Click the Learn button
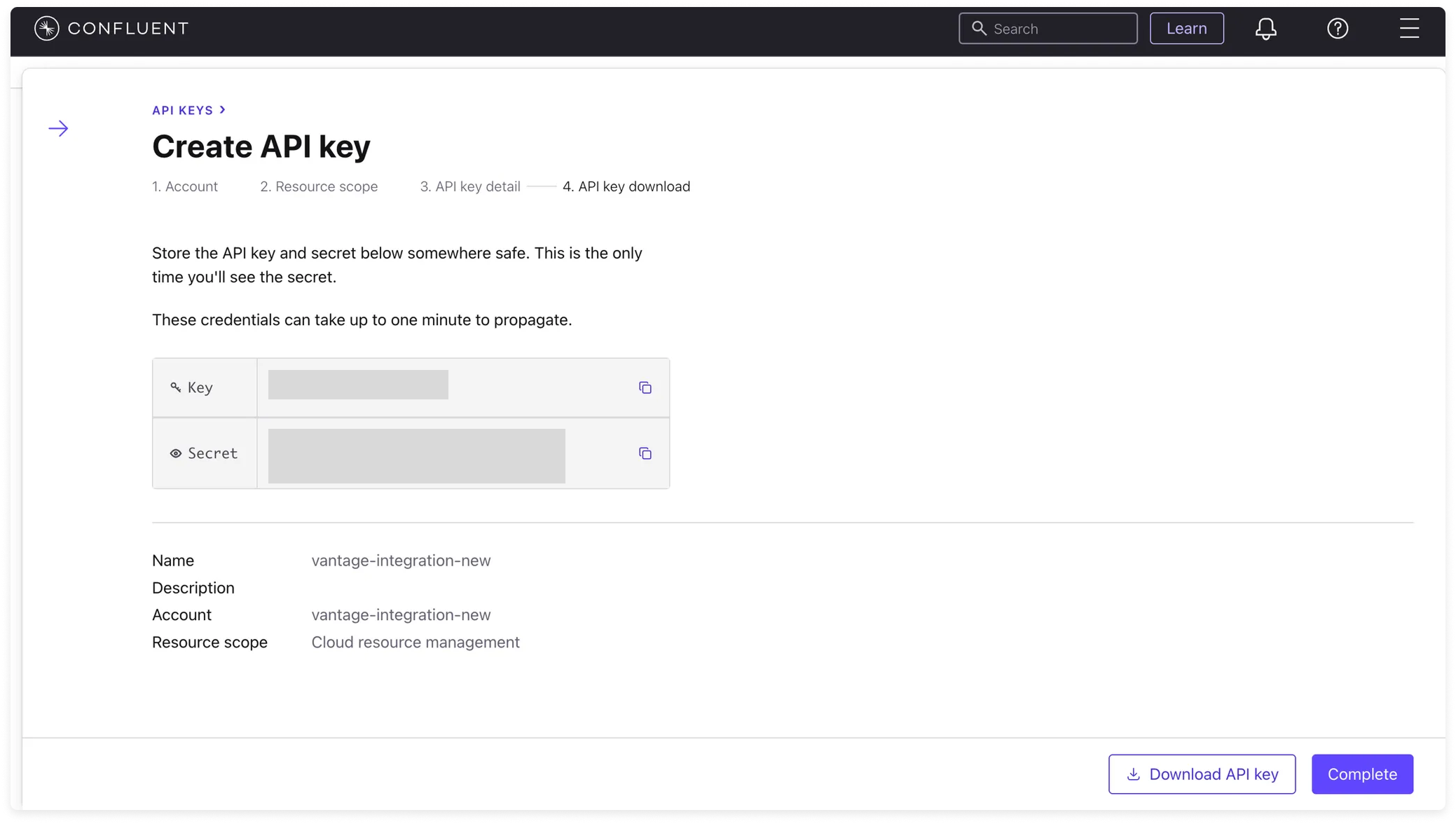The height and width of the screenshot is (824, 1456). [1186, 29]
